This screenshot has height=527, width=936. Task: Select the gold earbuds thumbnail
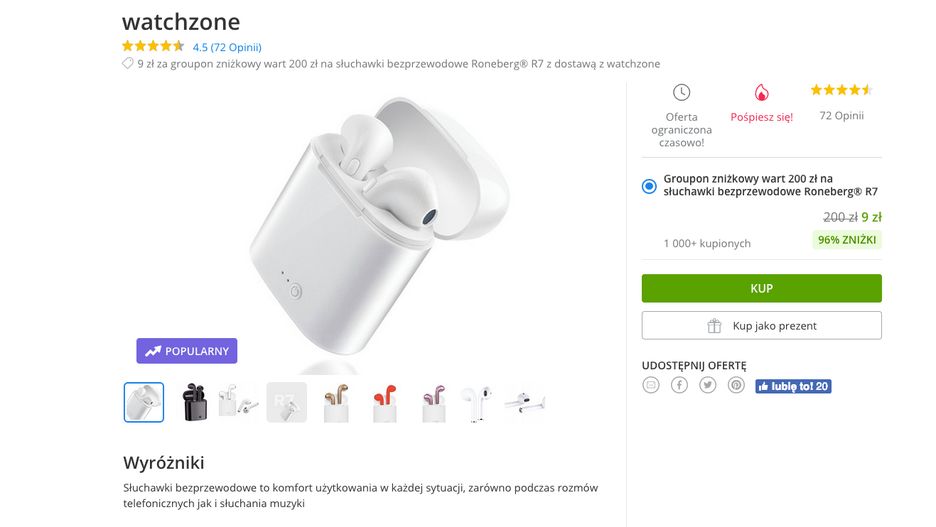point(335,402)
